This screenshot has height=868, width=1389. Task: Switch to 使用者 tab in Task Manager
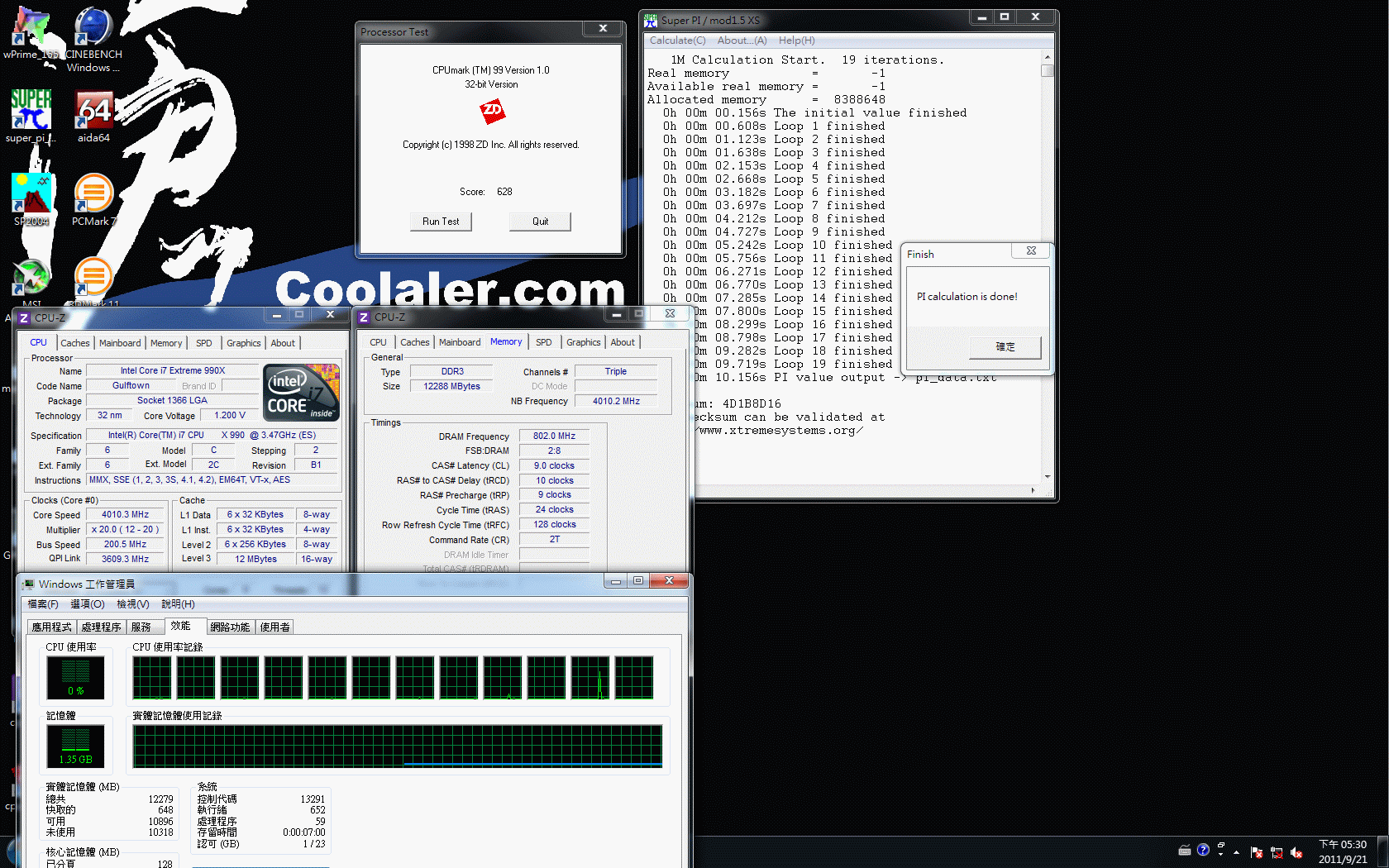(x=274, y=627)
